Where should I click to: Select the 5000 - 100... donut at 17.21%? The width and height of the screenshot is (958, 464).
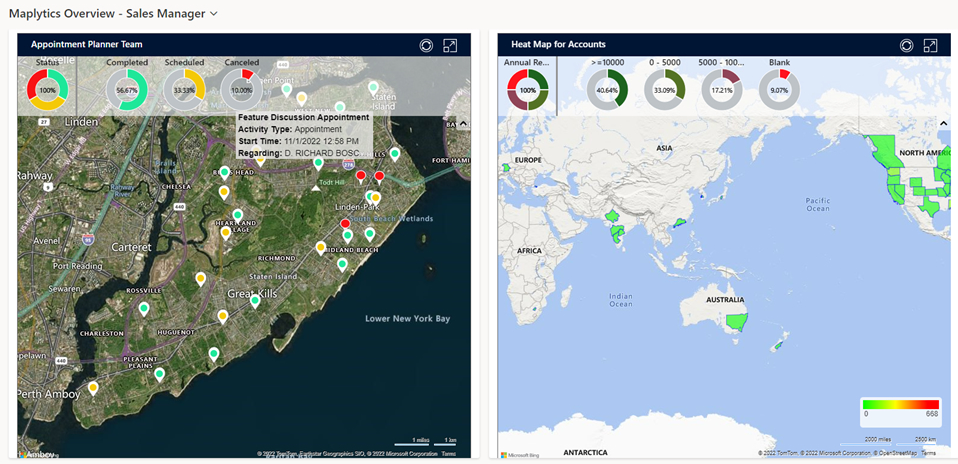point(722,89)
